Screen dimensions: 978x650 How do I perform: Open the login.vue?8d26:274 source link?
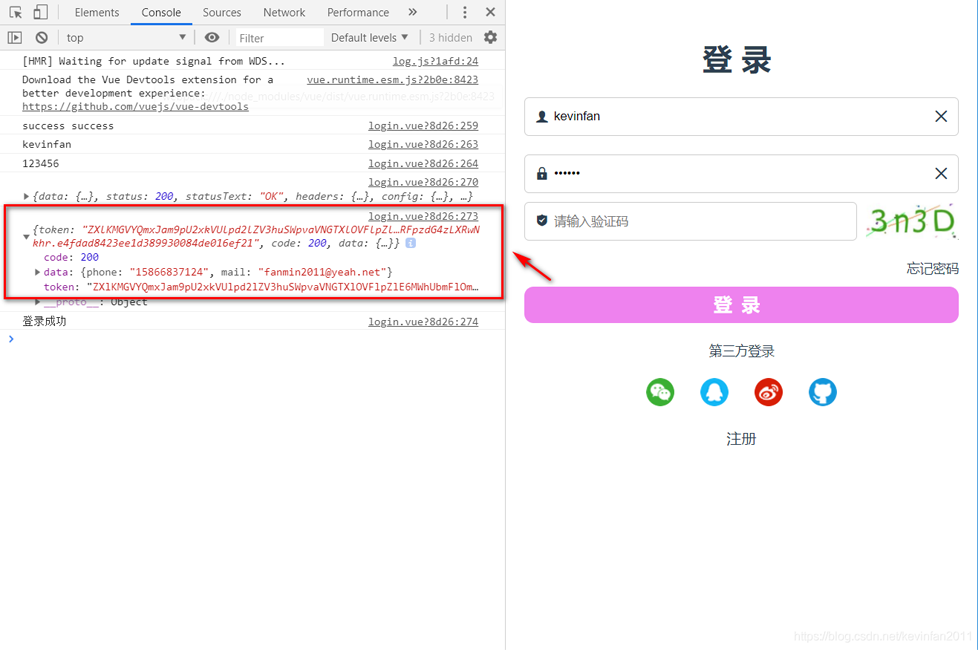coord(423,322)
